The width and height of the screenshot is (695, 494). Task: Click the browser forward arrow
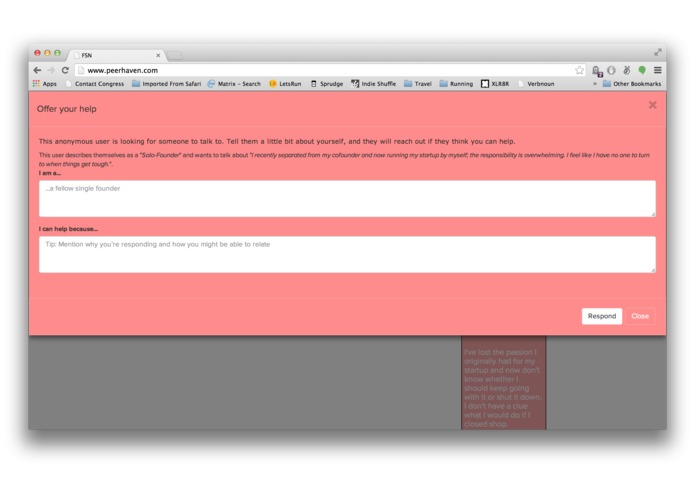pyautogui.click(x=51, y=70)
